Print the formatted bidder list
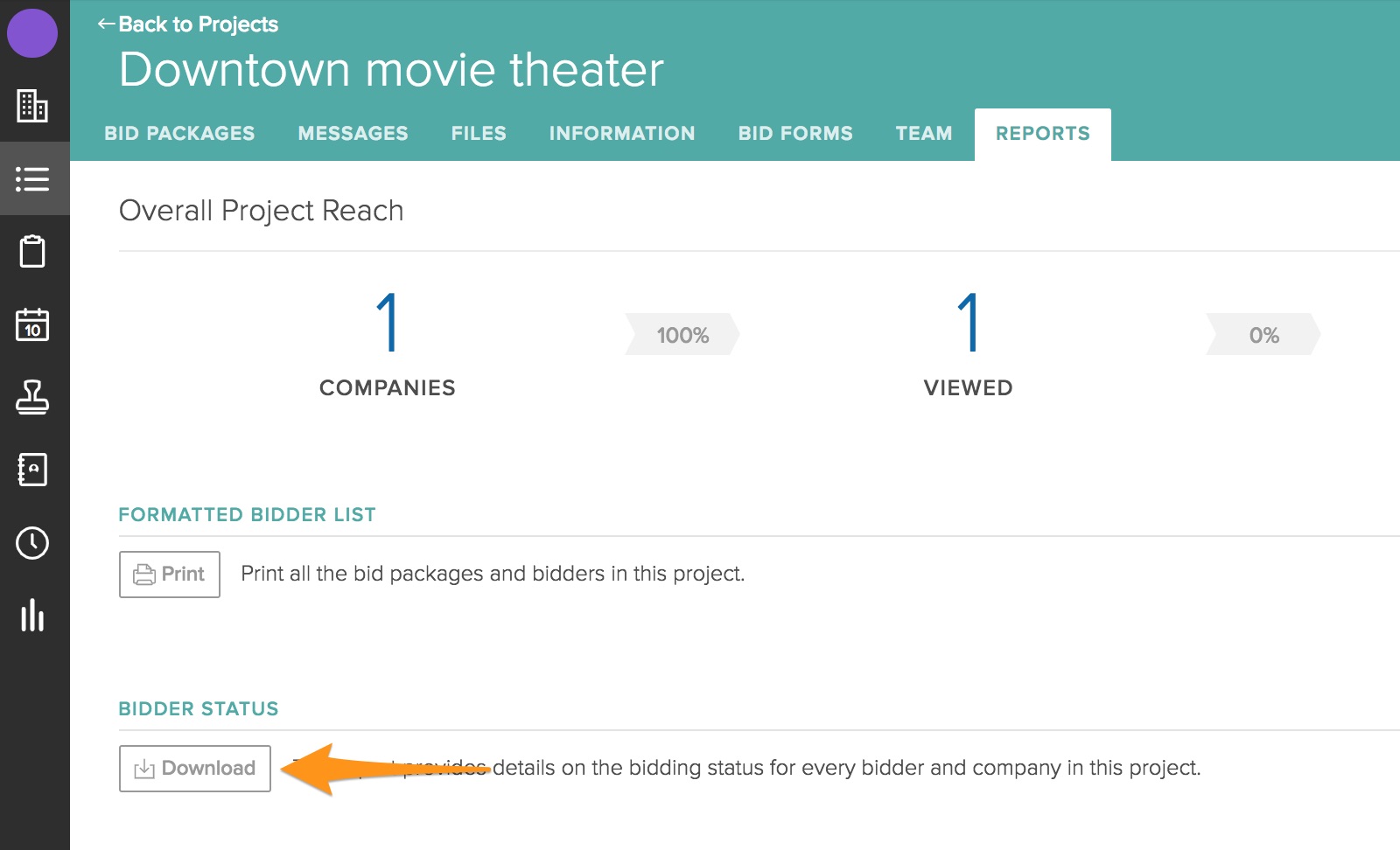The height and width of the screenshot is (850, 1400). tap(170, 575)
